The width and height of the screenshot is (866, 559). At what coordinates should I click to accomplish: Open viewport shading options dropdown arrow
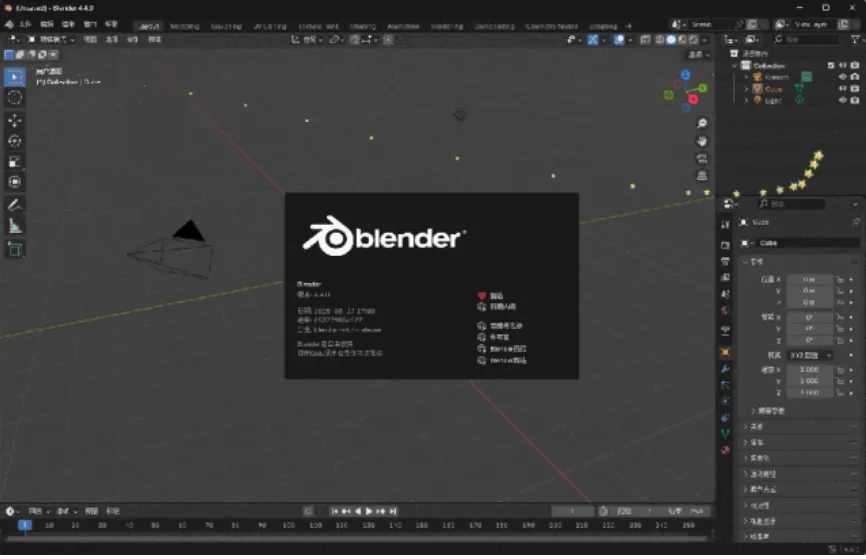(x=704, y=40)
